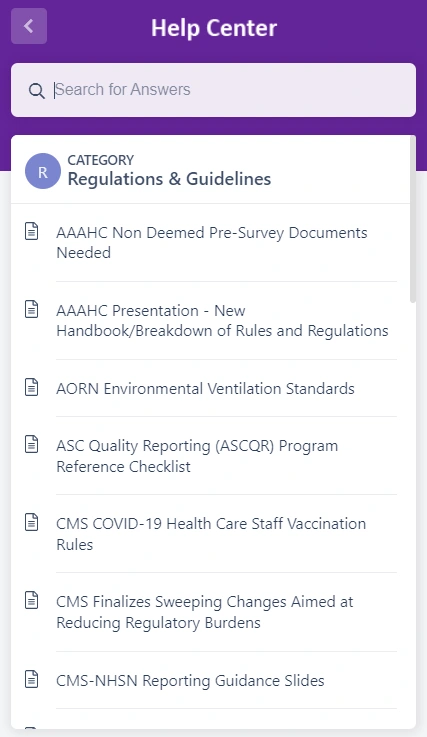Screen dimensions: 427x737
Task: Click document icon beside CMS COVID-19 Vaccination Rules
Action: 32,522
